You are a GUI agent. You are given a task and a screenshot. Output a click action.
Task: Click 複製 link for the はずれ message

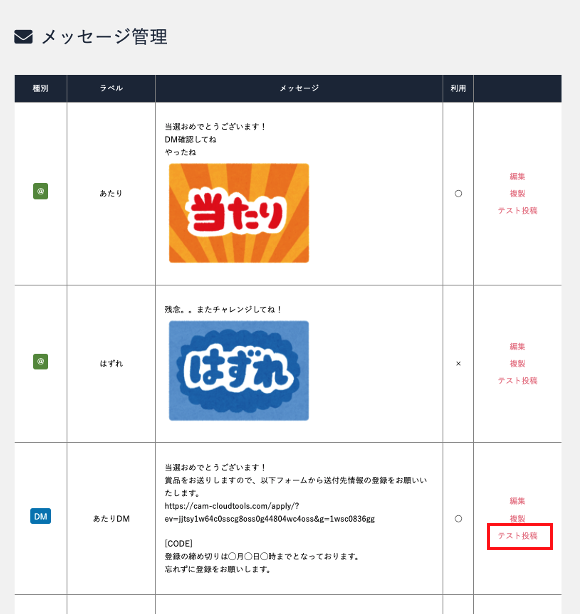[x=517, y=363]
